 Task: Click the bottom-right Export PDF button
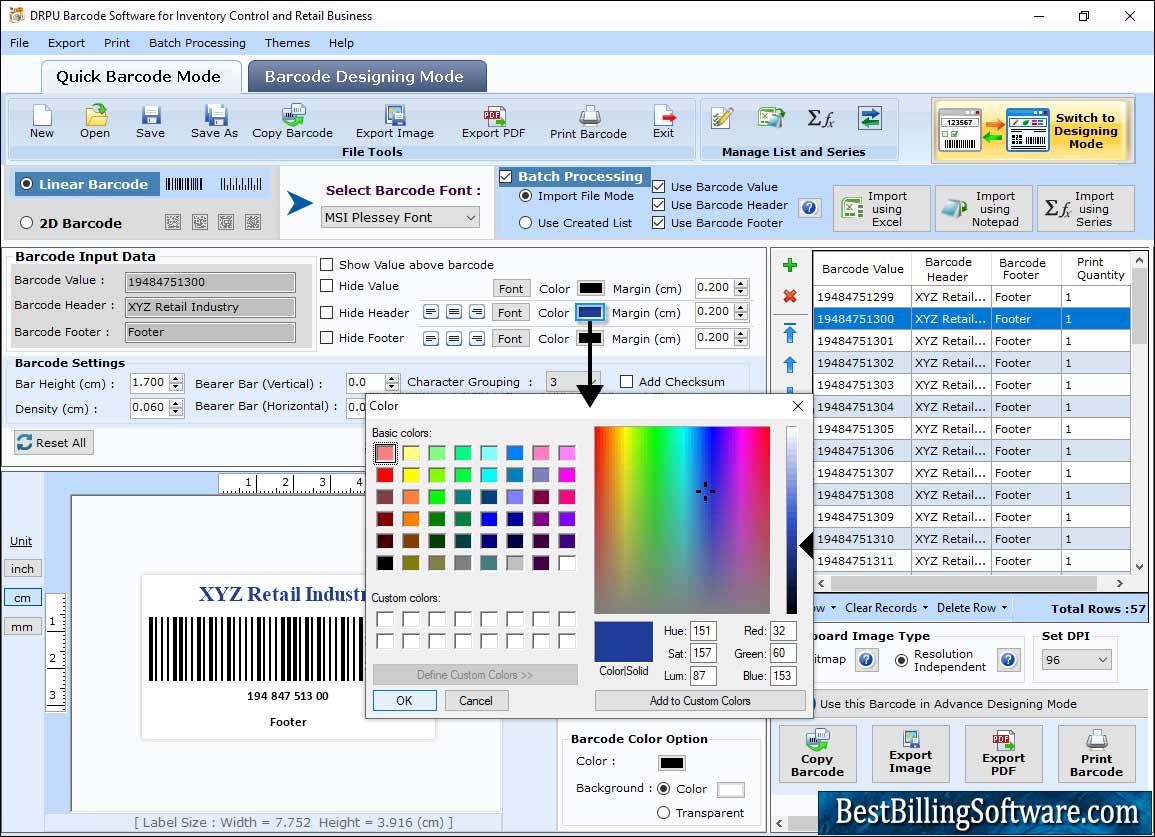pos(1003,753)
